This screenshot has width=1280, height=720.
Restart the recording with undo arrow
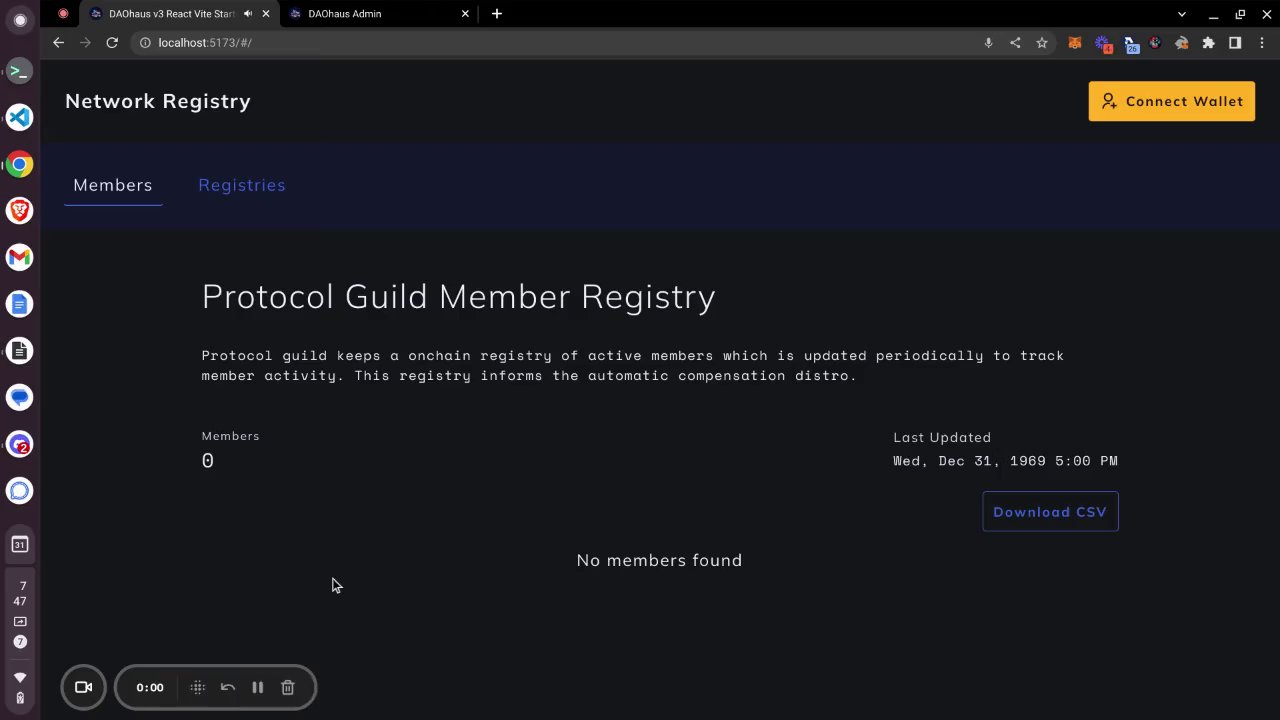pyautogui.click(x=227, y=687)
